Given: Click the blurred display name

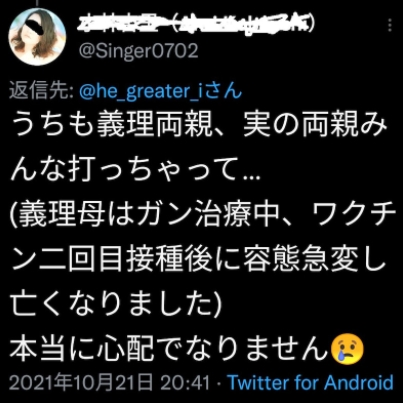Looking at the screenshot, I should (x=196, y=25).
